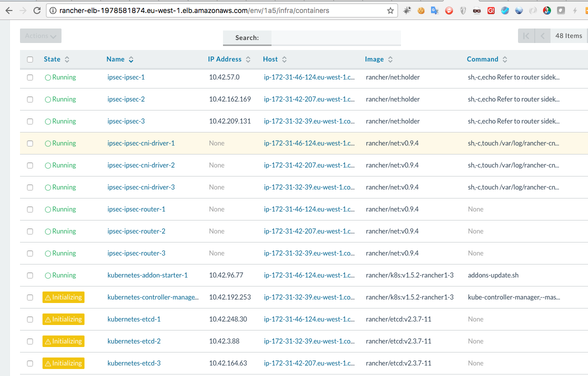The image size is (588, 376).
Task: Go to previous page of items
Action: click(x=542, y=36)
